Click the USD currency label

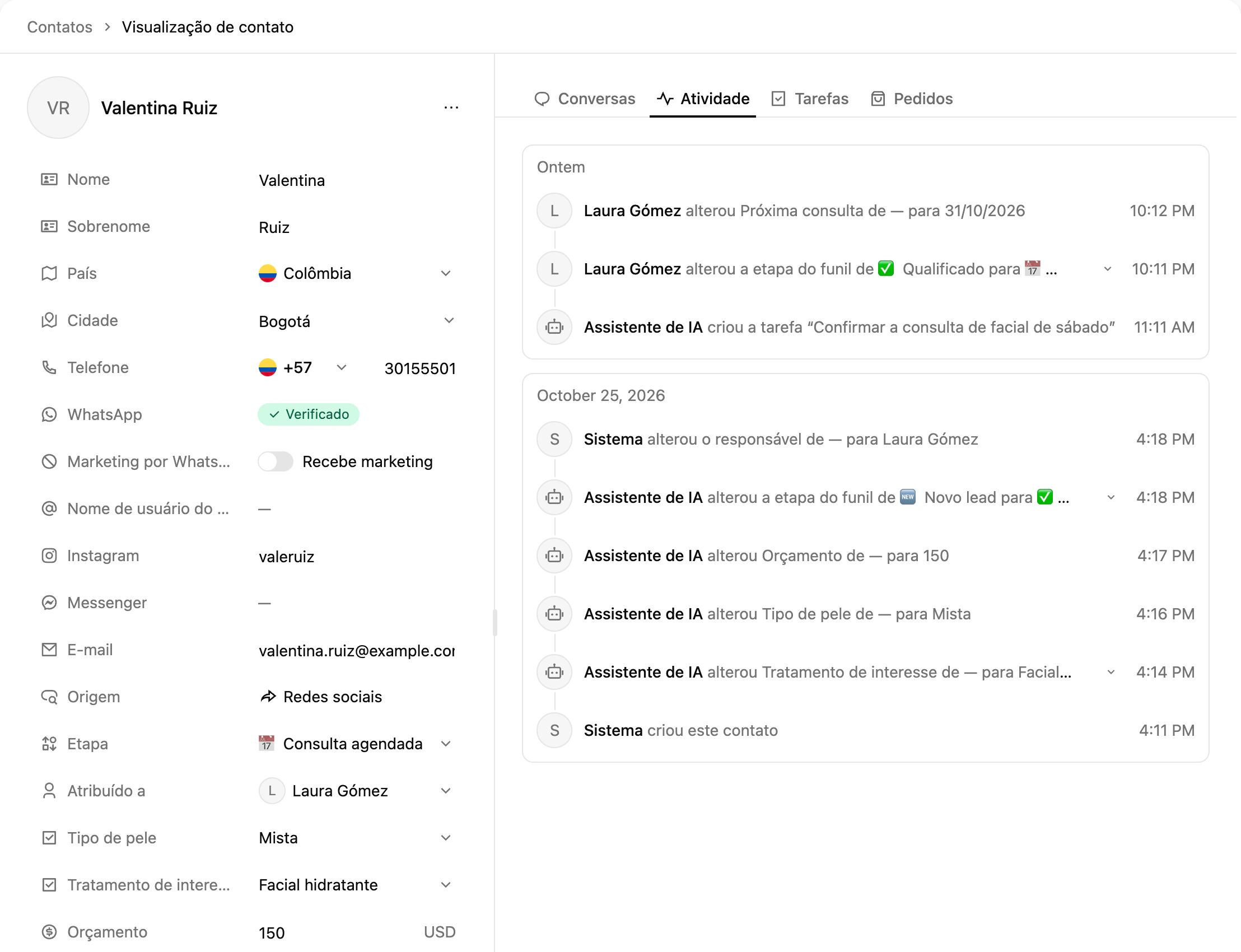point(440,932)
